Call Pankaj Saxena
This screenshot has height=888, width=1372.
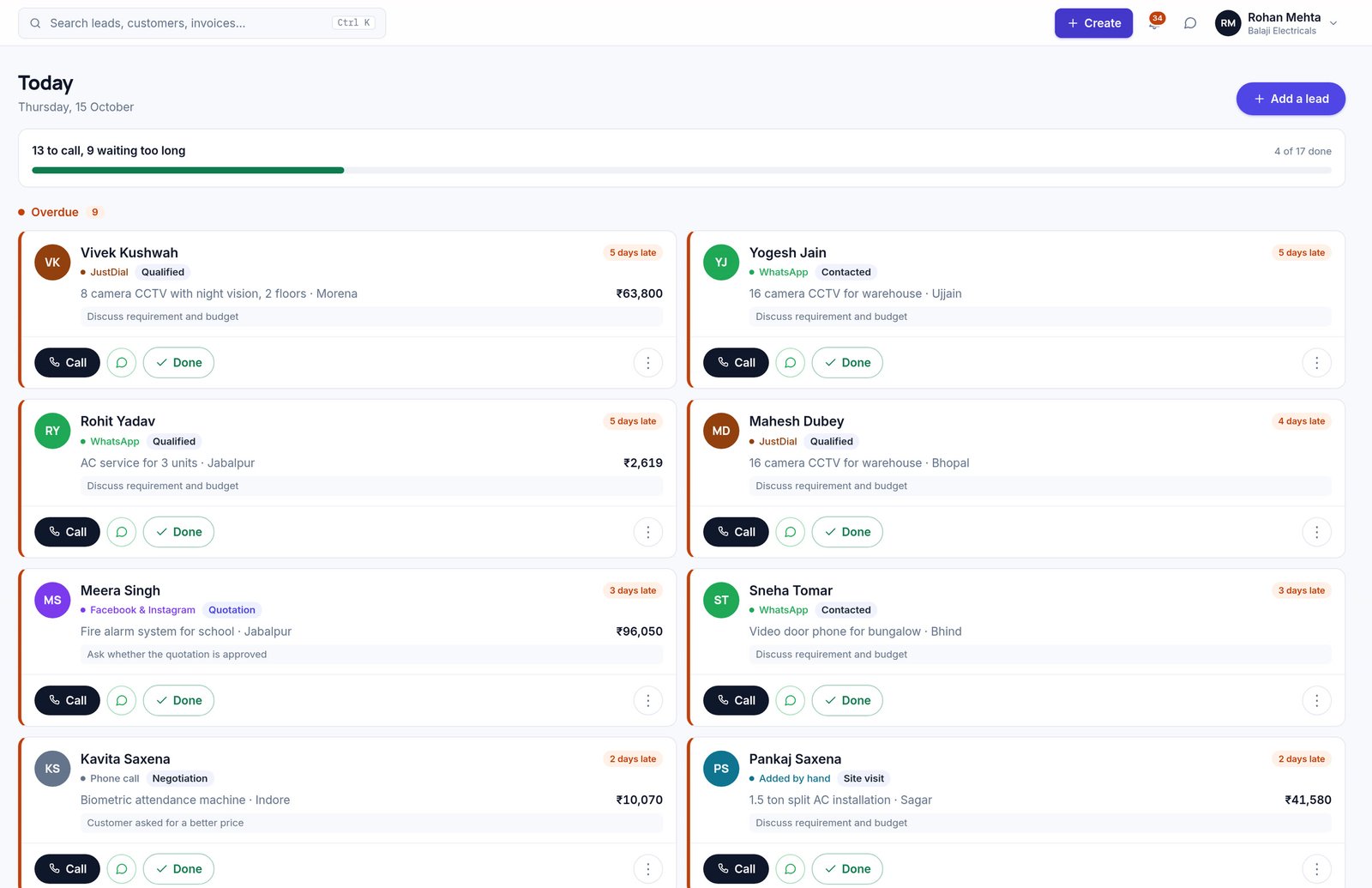tap(736, 869)
